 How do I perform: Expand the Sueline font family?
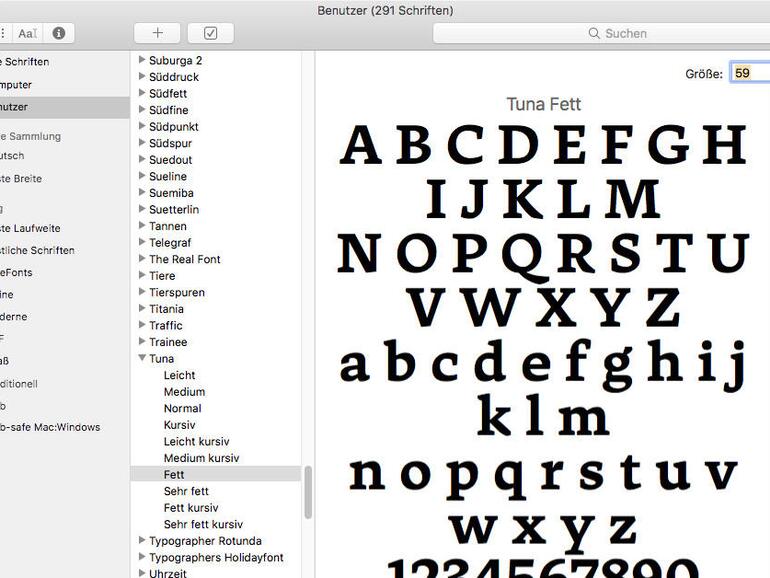click(142, 176)
